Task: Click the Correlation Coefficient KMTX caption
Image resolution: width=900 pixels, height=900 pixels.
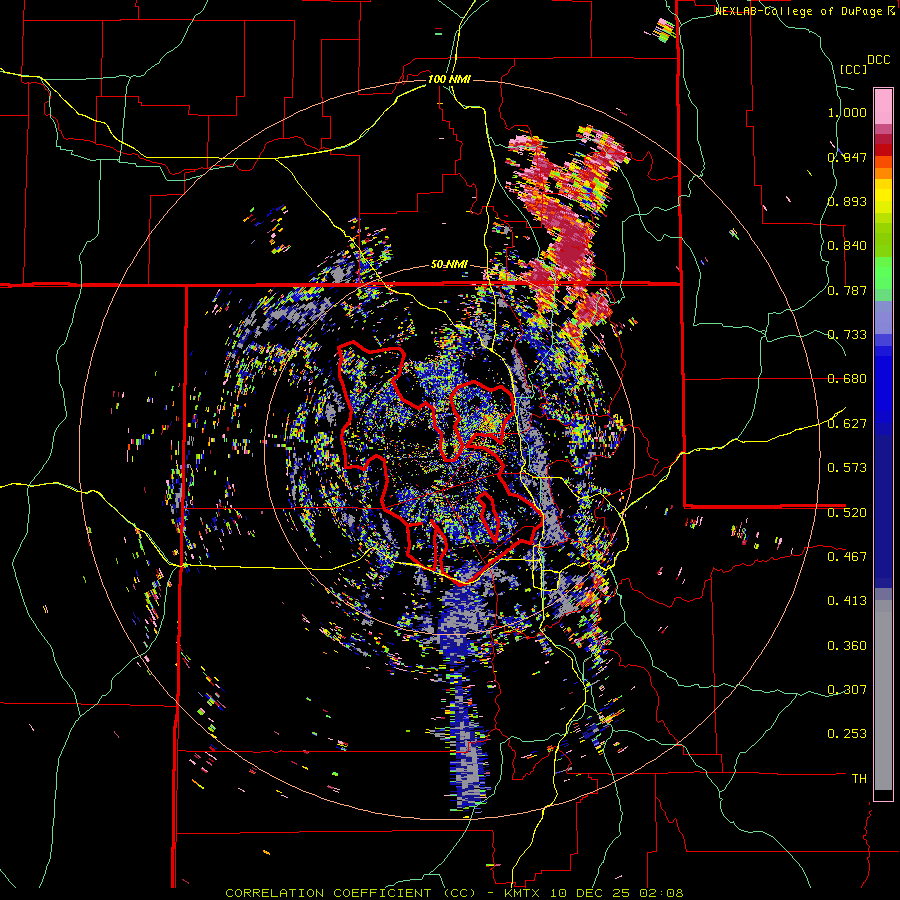Action: pyautogui.click(x=454, y=893)
